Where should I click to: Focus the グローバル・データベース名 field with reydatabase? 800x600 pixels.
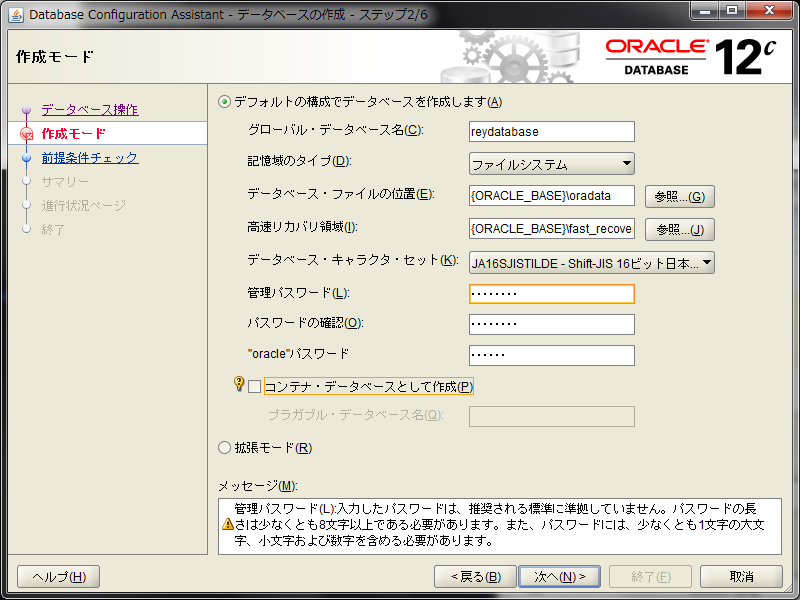tap(552, 132)
